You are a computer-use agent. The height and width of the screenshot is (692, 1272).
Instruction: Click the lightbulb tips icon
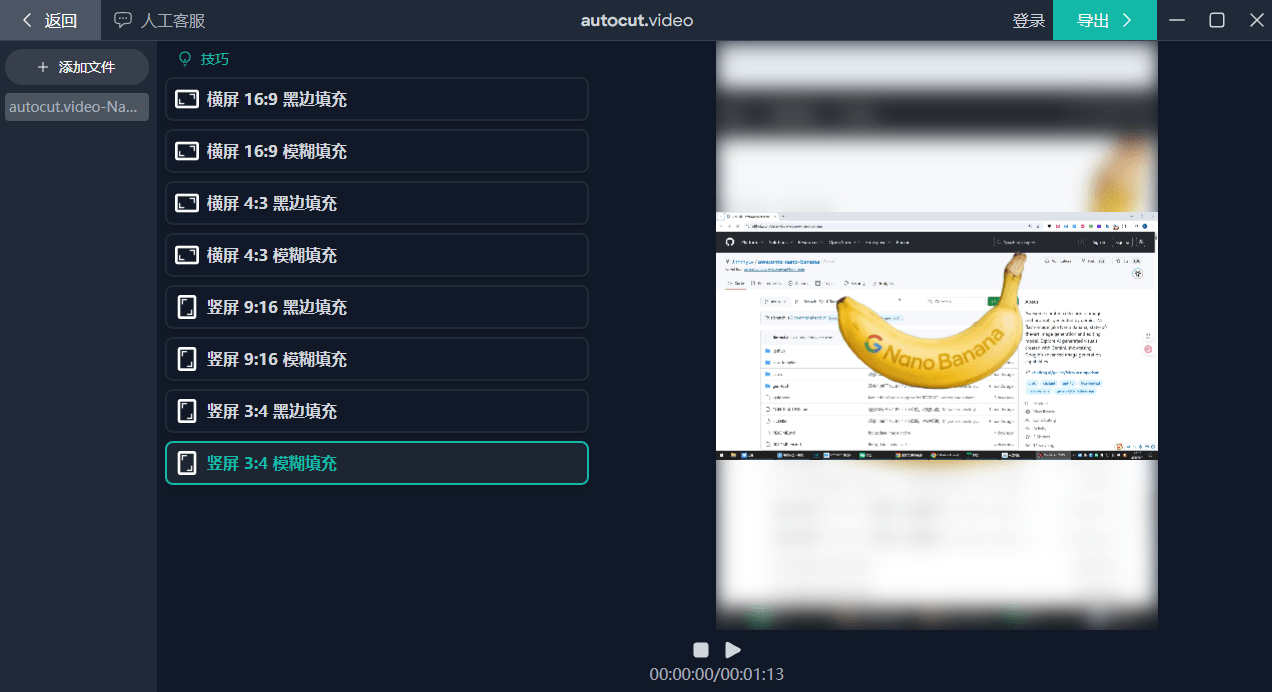coord(184,59)
